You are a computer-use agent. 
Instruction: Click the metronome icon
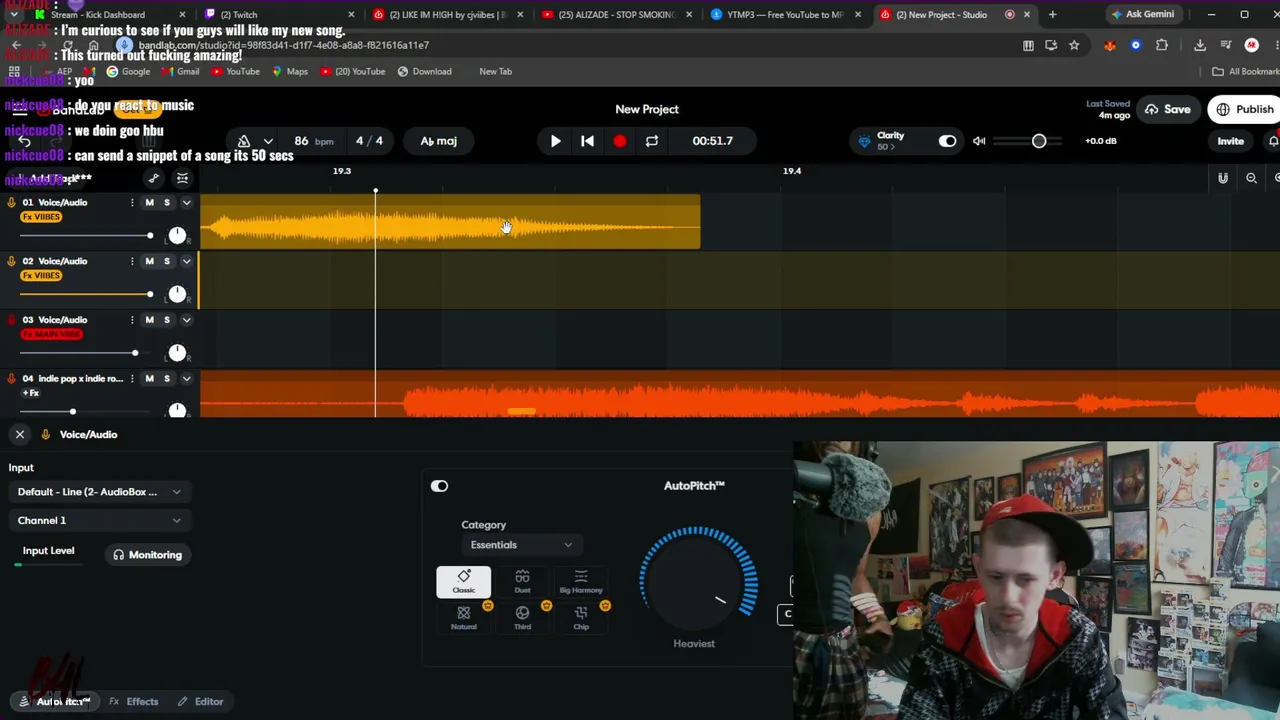pos(244,141)
